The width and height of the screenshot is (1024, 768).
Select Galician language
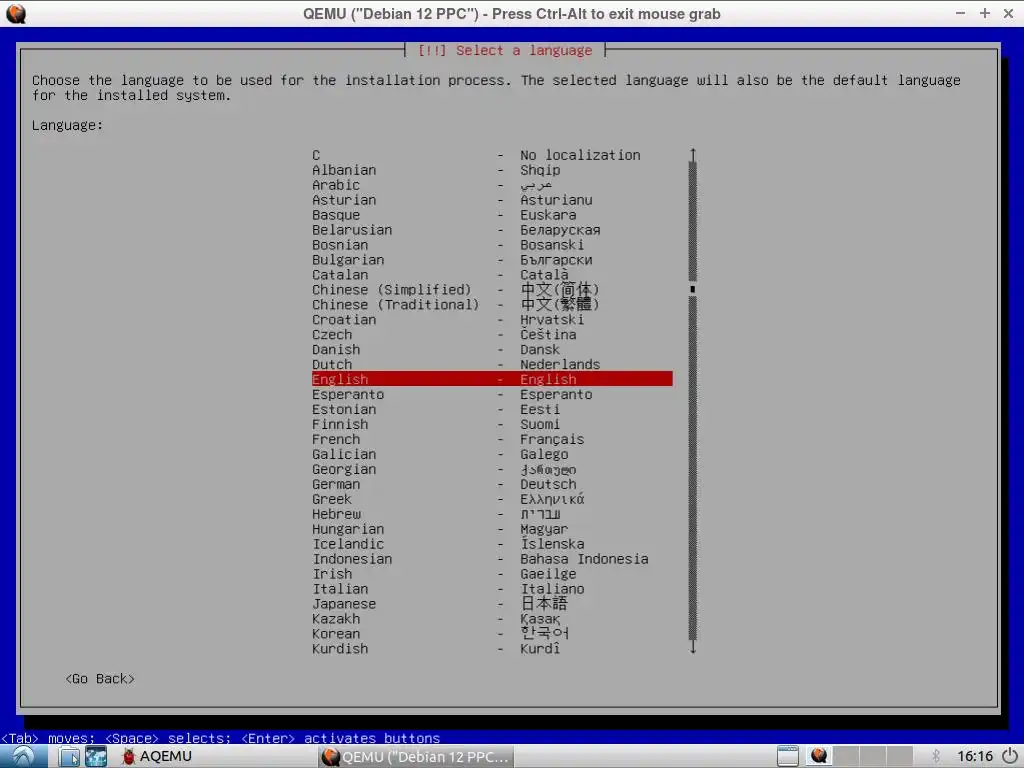(492, 455)
